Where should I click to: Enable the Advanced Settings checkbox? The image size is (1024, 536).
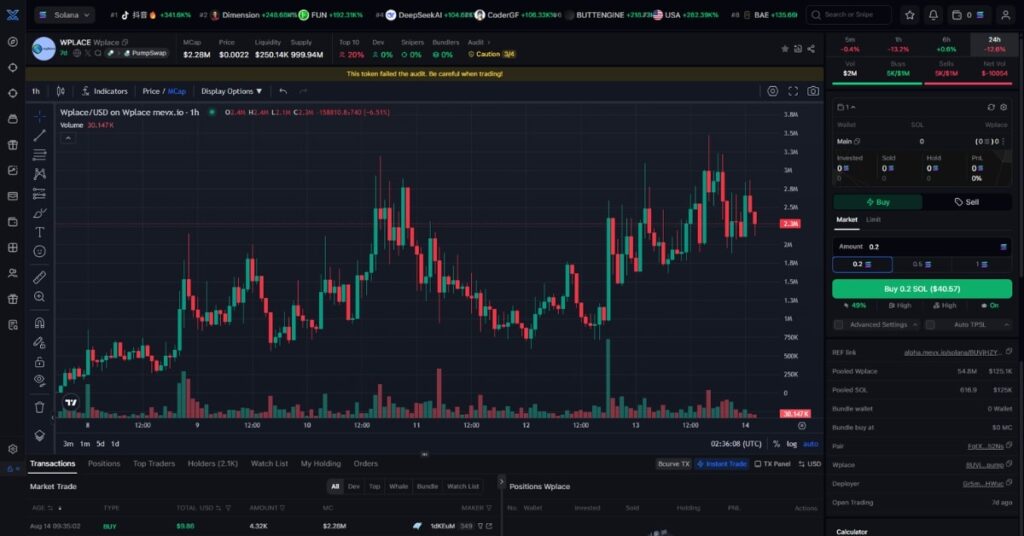(x=839, y=324)
